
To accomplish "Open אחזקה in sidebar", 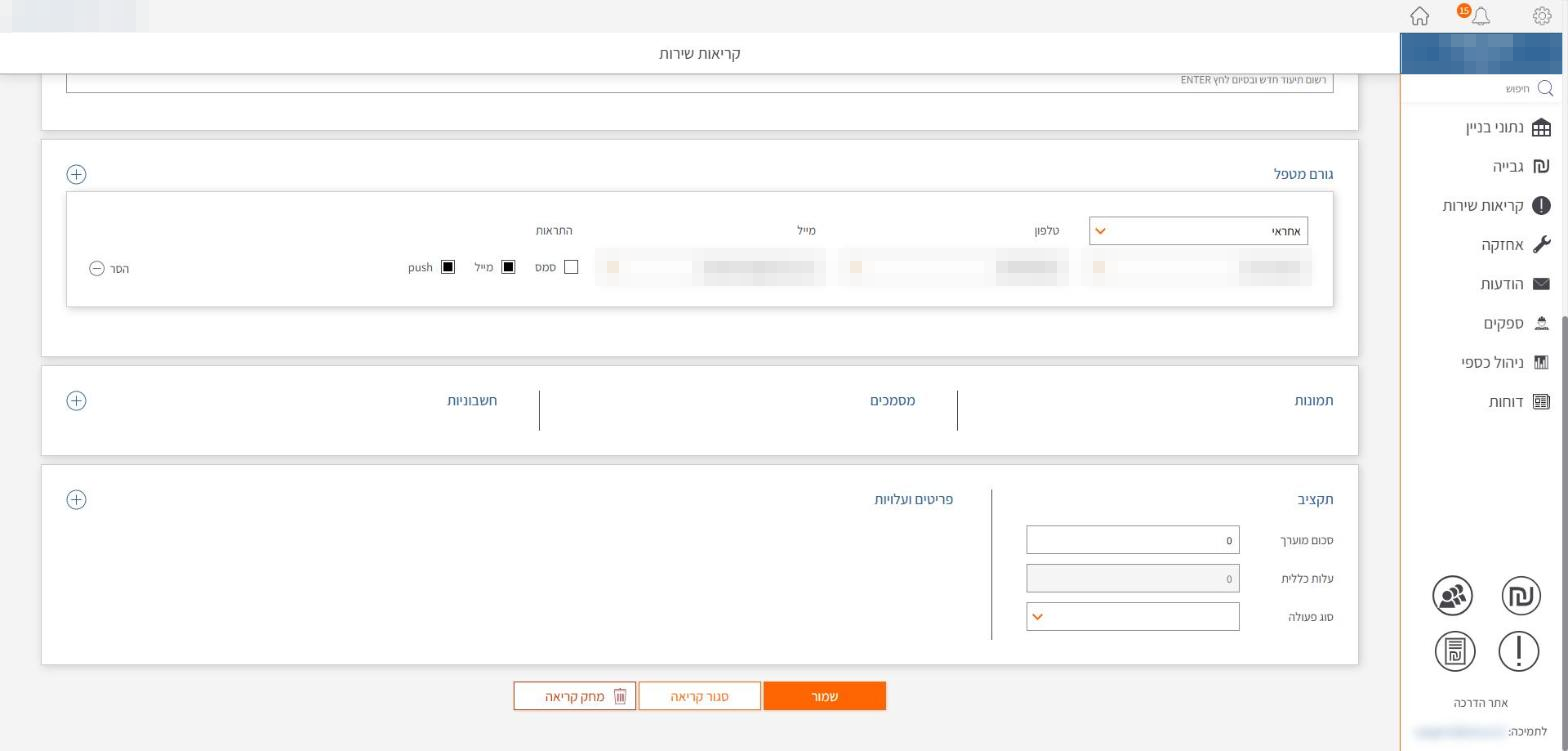I will (x=1515, y=245).
